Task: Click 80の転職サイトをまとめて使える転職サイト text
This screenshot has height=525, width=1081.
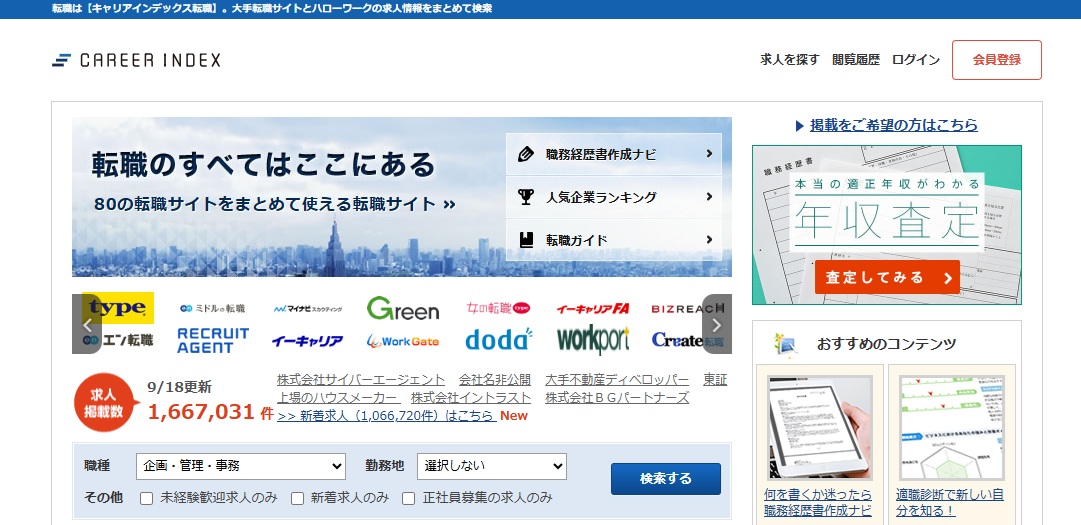Action: [x=275, y=205]
